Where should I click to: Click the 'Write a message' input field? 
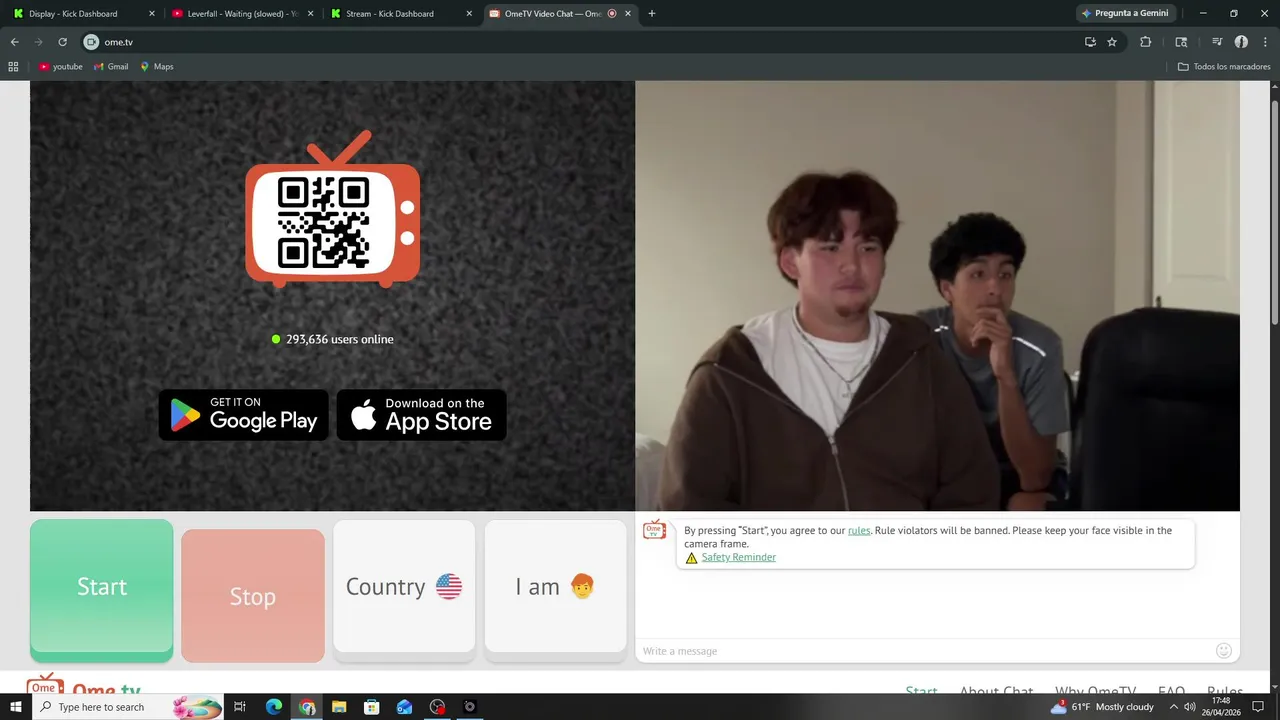click(925, 651)
